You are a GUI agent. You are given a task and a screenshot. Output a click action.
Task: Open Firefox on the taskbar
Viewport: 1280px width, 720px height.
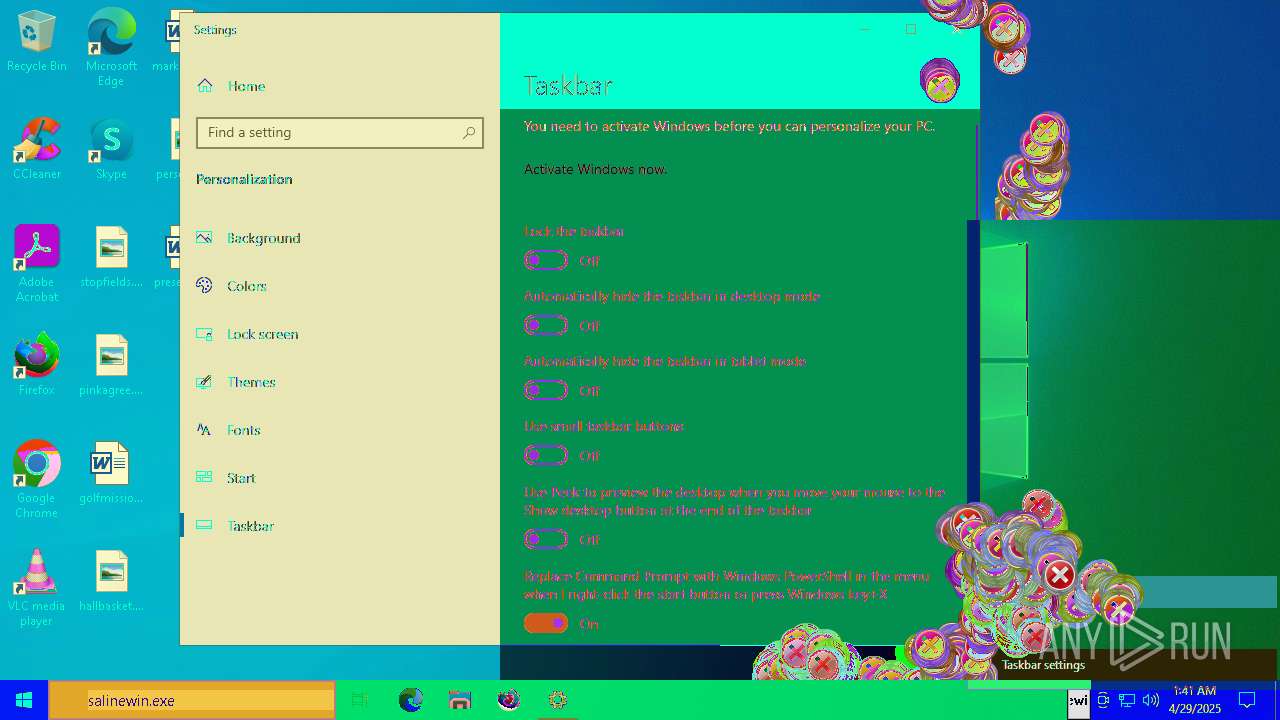coord(509,700)
